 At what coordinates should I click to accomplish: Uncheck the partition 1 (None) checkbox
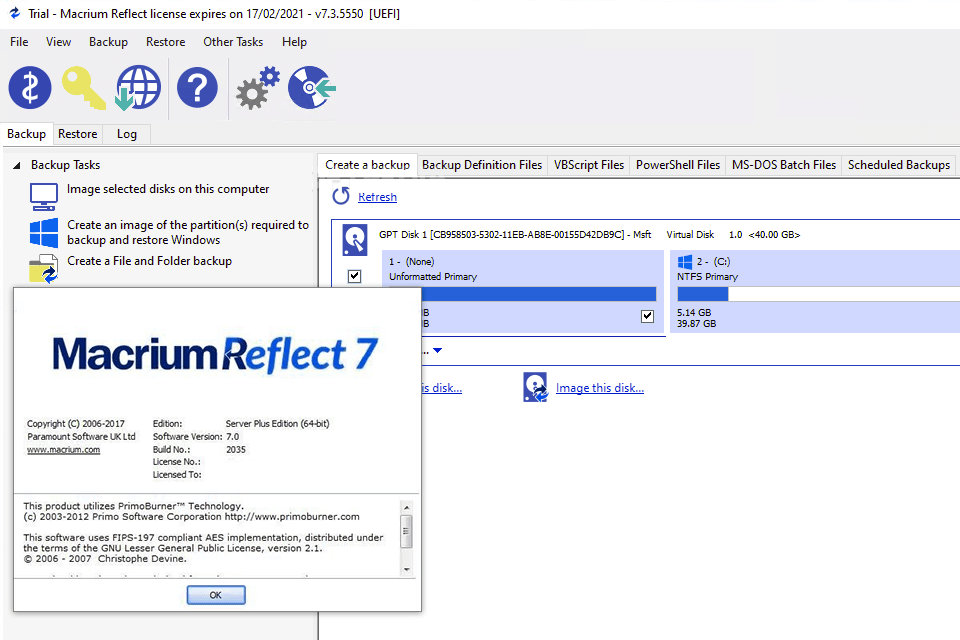coord(647,316)
